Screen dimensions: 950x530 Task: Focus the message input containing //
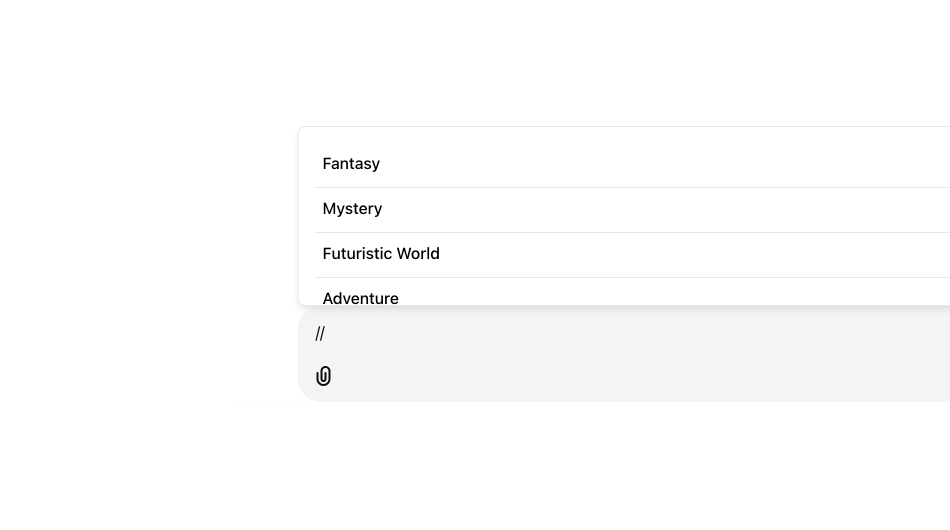coord(600,334)
